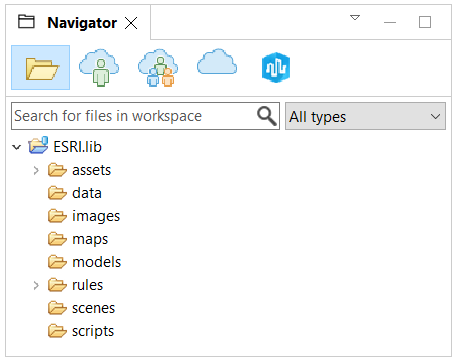
Task: Open the All types filter dropdown
Action: (x=365, y=116)
